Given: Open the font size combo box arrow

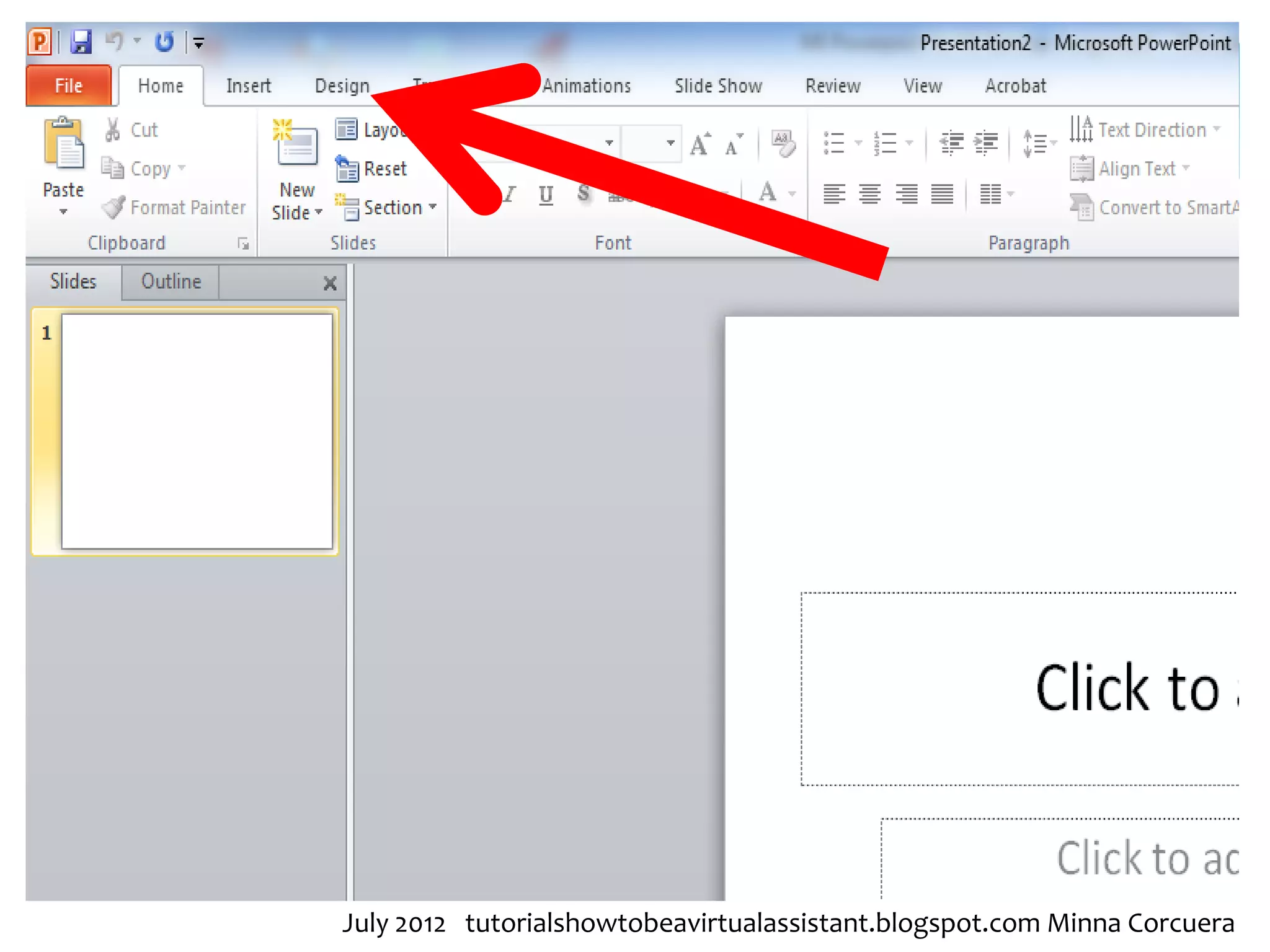Looking at the screenshot, I should pos(670,143).
